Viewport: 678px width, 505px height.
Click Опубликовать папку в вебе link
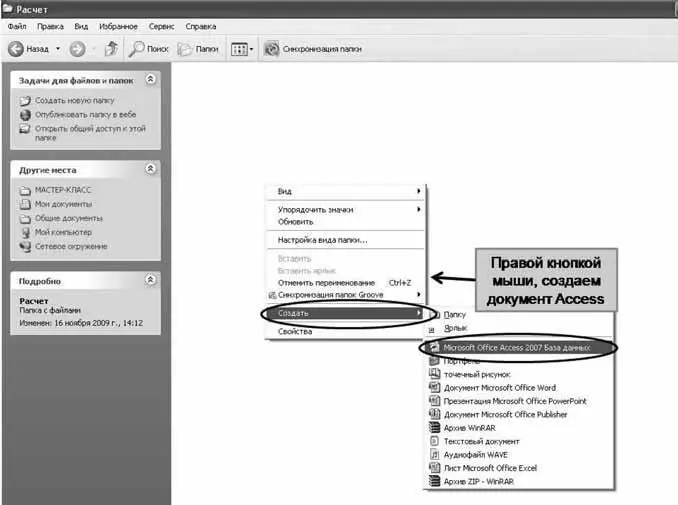pos(86,115)
